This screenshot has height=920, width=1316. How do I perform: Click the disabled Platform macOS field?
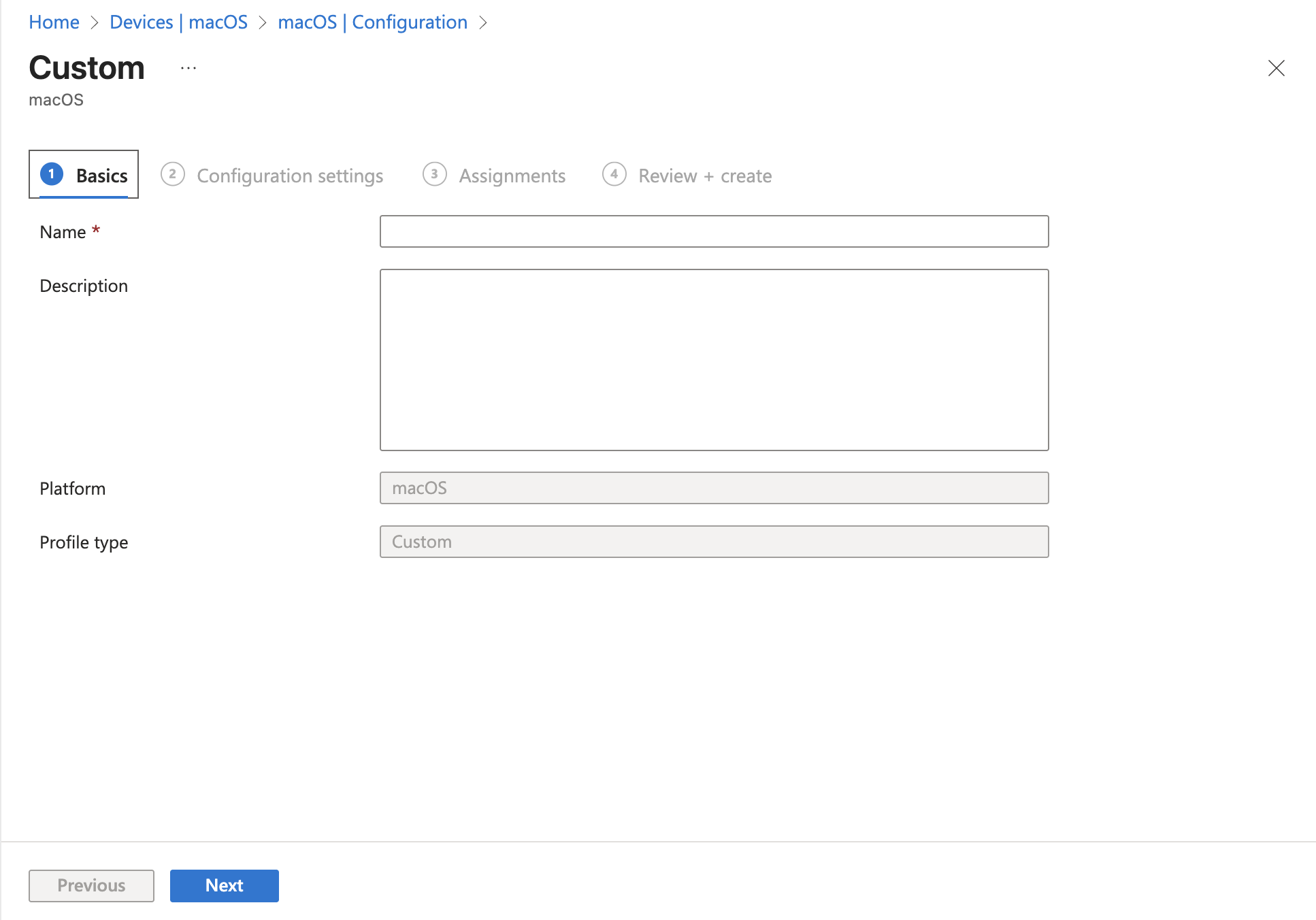click(714, 488)
